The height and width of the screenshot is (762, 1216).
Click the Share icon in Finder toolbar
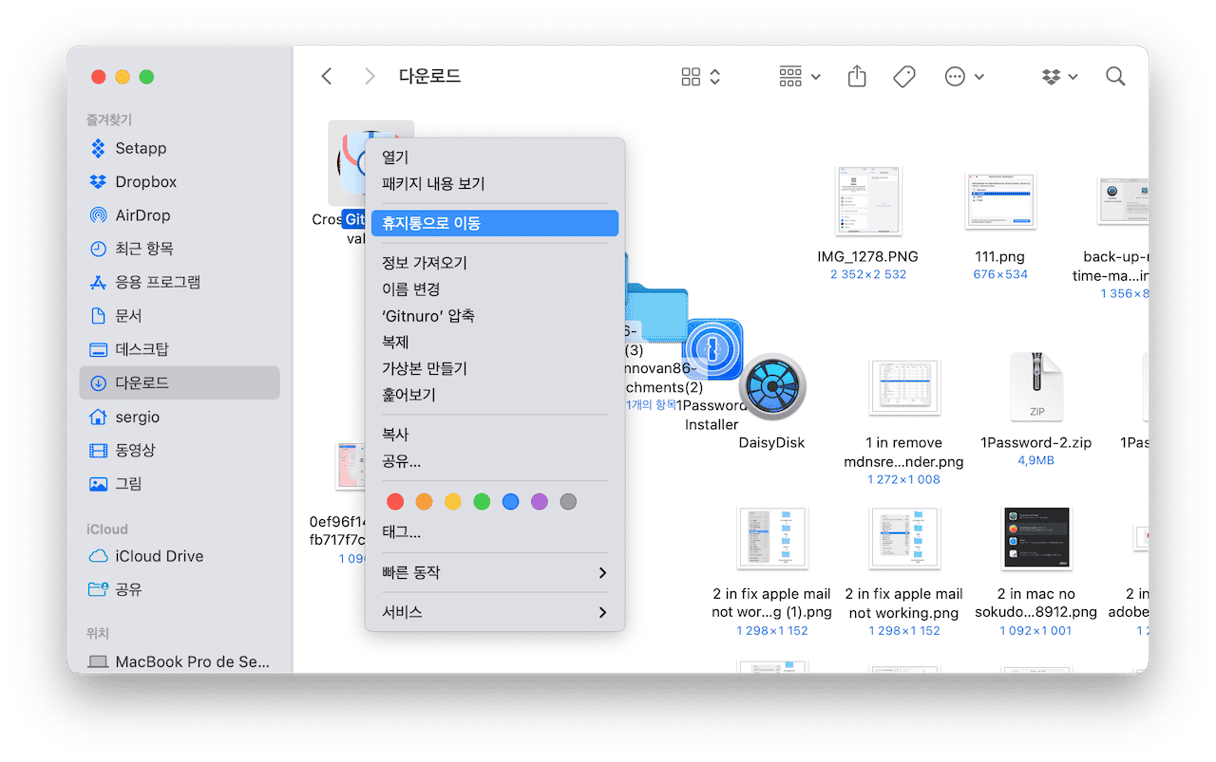tap(856, 77)
